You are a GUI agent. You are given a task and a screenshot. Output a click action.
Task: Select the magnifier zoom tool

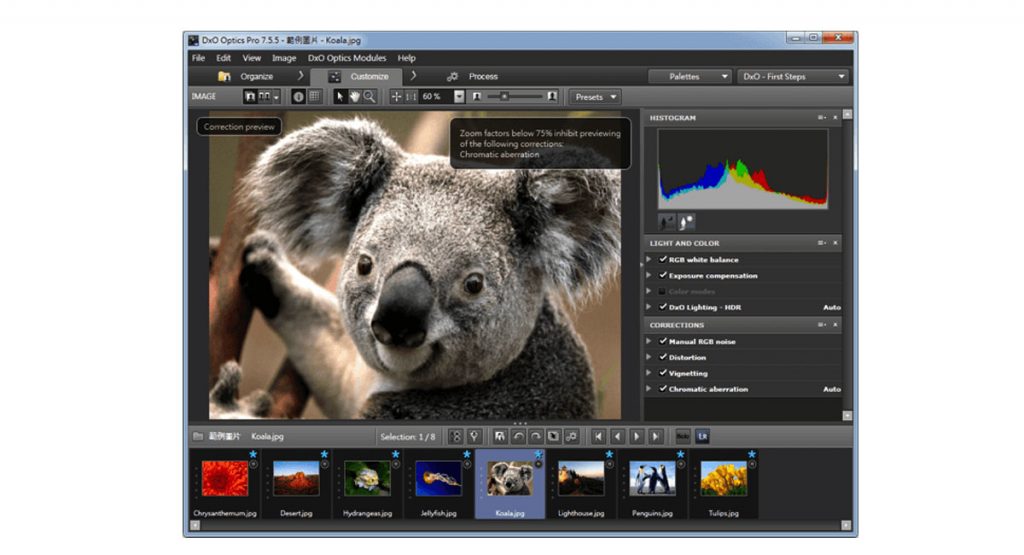(370, 97)
